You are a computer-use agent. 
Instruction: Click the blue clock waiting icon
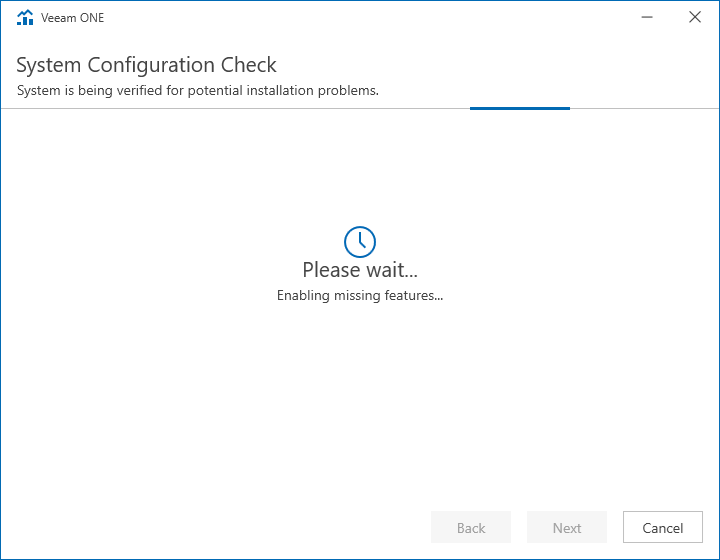[x=360, y=241]
